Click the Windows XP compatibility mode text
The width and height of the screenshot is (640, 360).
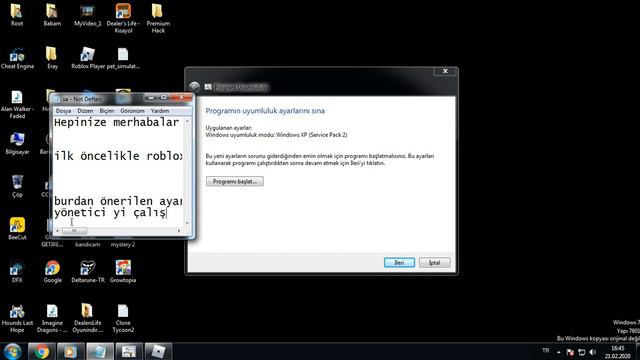click(x=276, y=135)
